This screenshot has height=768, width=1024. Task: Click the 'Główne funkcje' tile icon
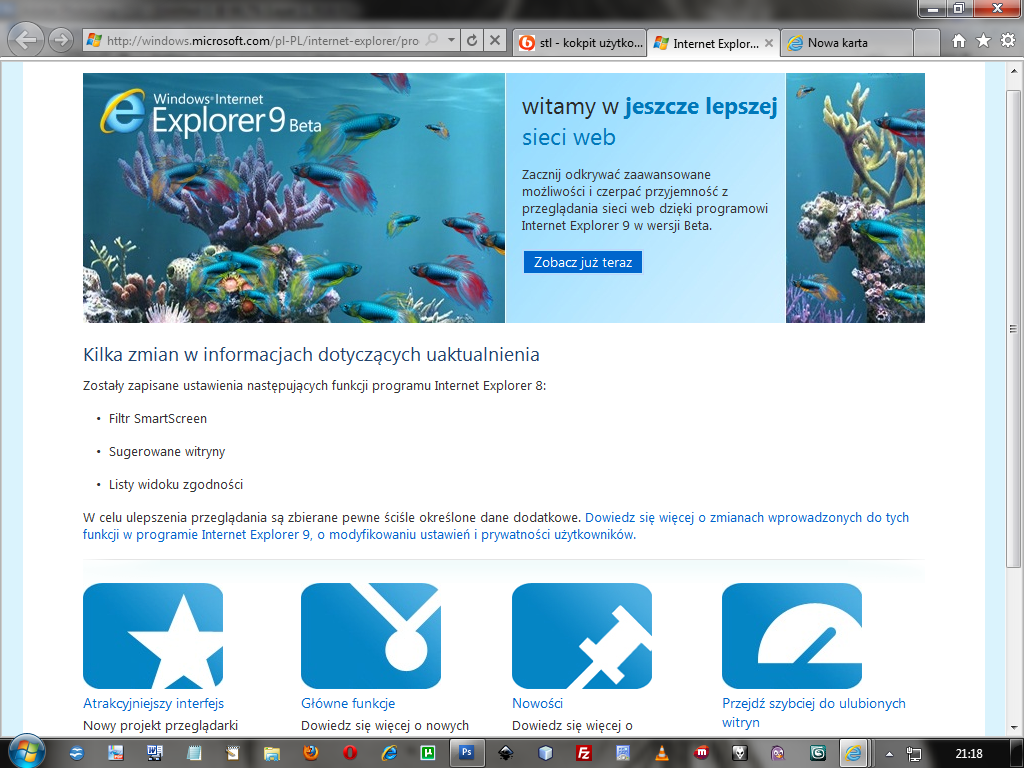371,635
